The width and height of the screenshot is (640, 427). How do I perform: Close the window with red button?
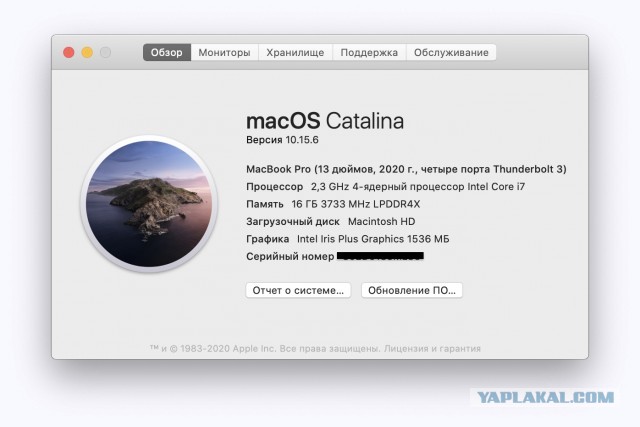pos(69,53)
